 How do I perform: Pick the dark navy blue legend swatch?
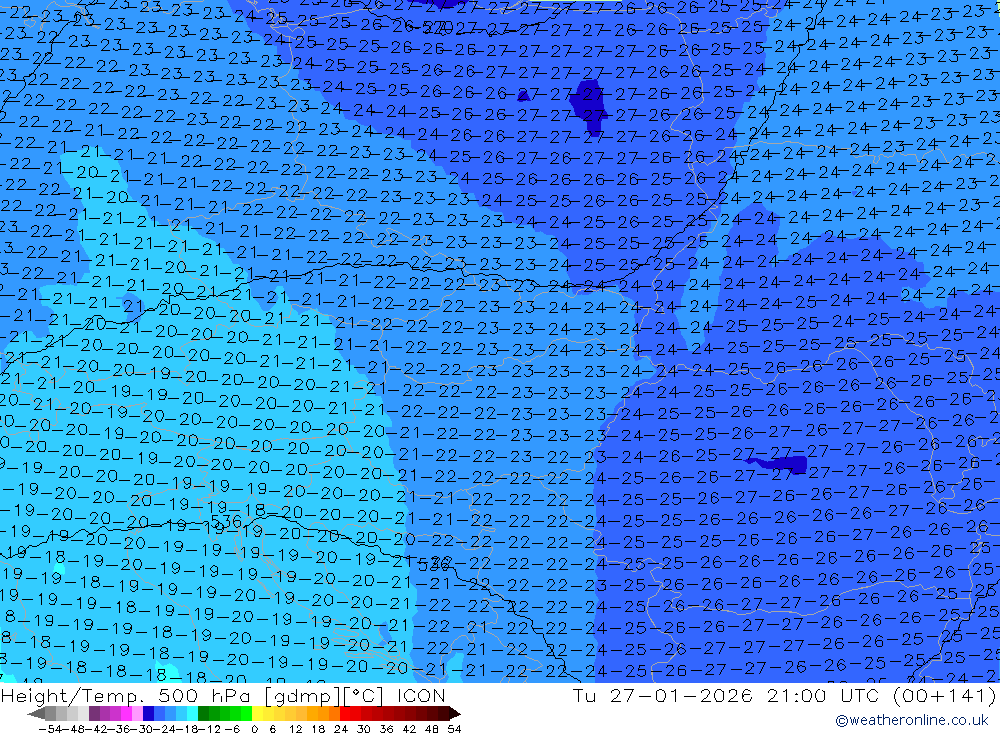pos(148,714)
